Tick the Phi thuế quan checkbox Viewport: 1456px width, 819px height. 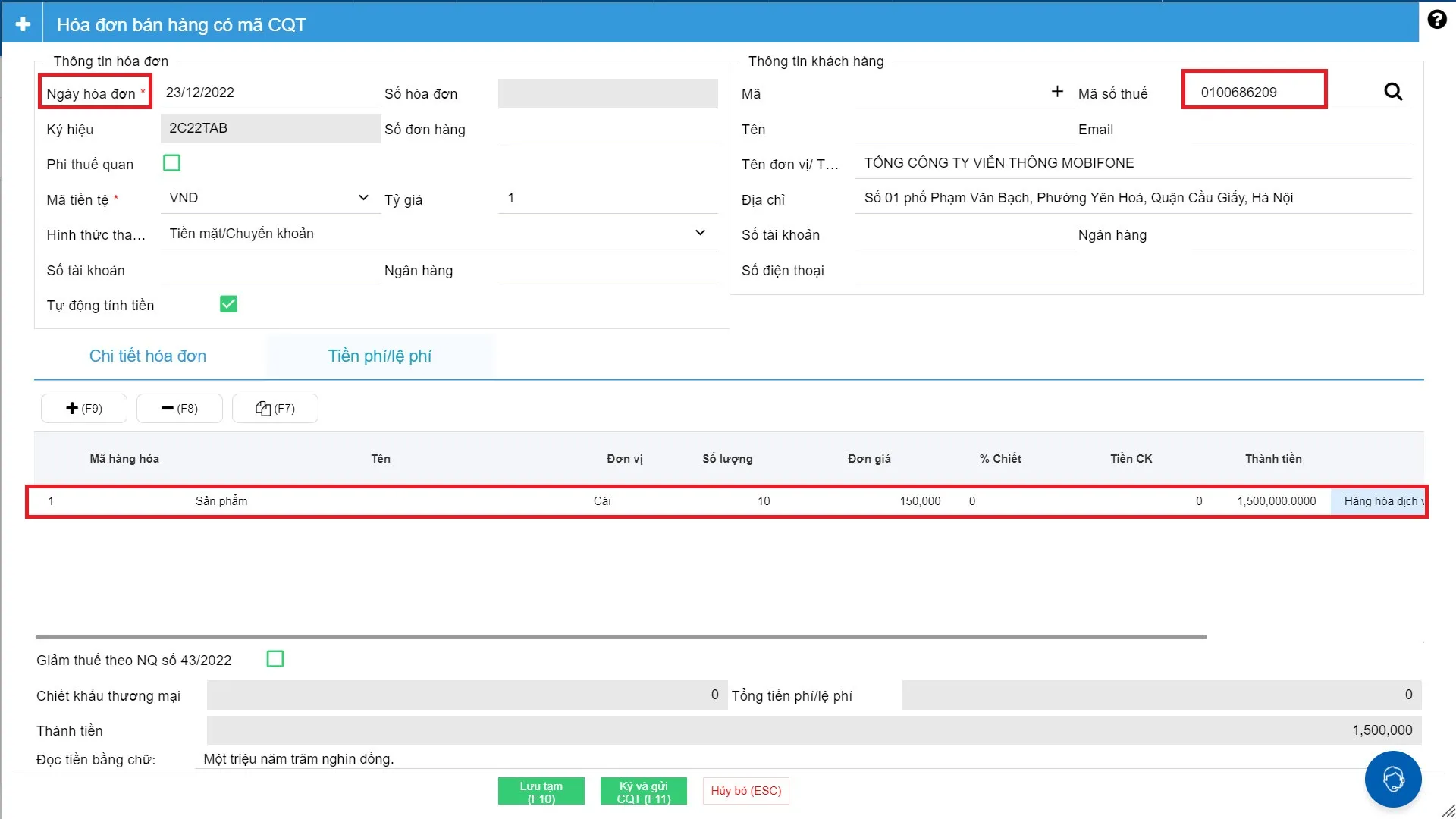click(x=172, y=163)
